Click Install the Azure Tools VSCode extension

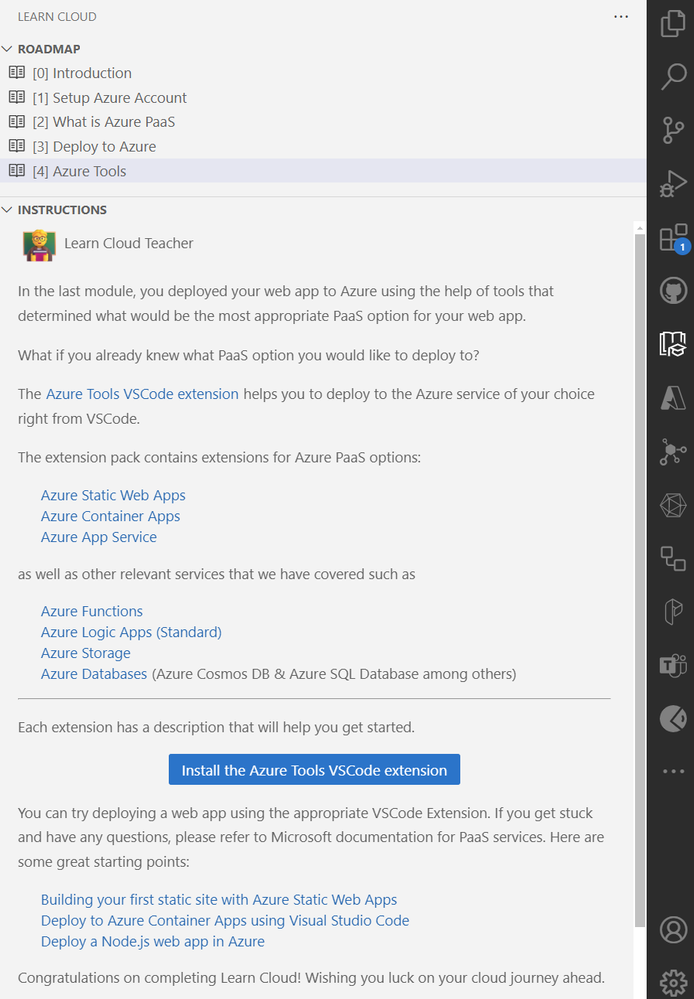coord(314,770)
